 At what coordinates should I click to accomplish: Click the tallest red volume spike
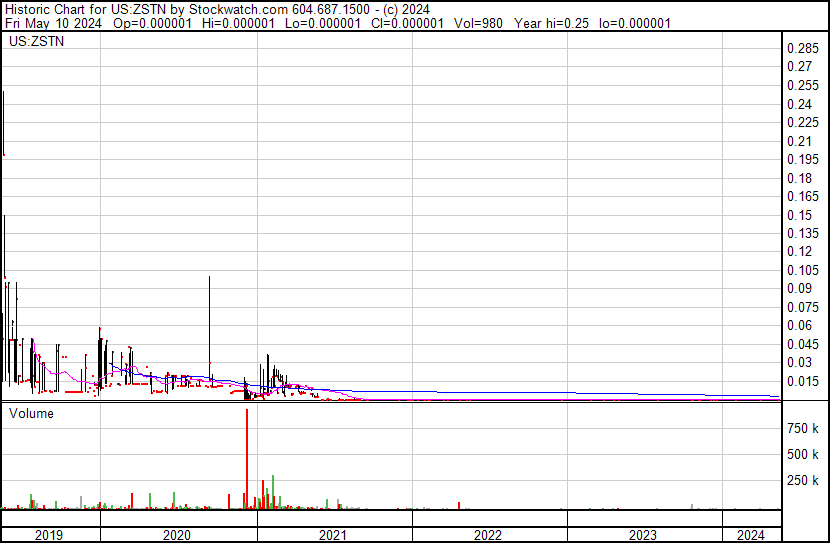click(246, 460)
